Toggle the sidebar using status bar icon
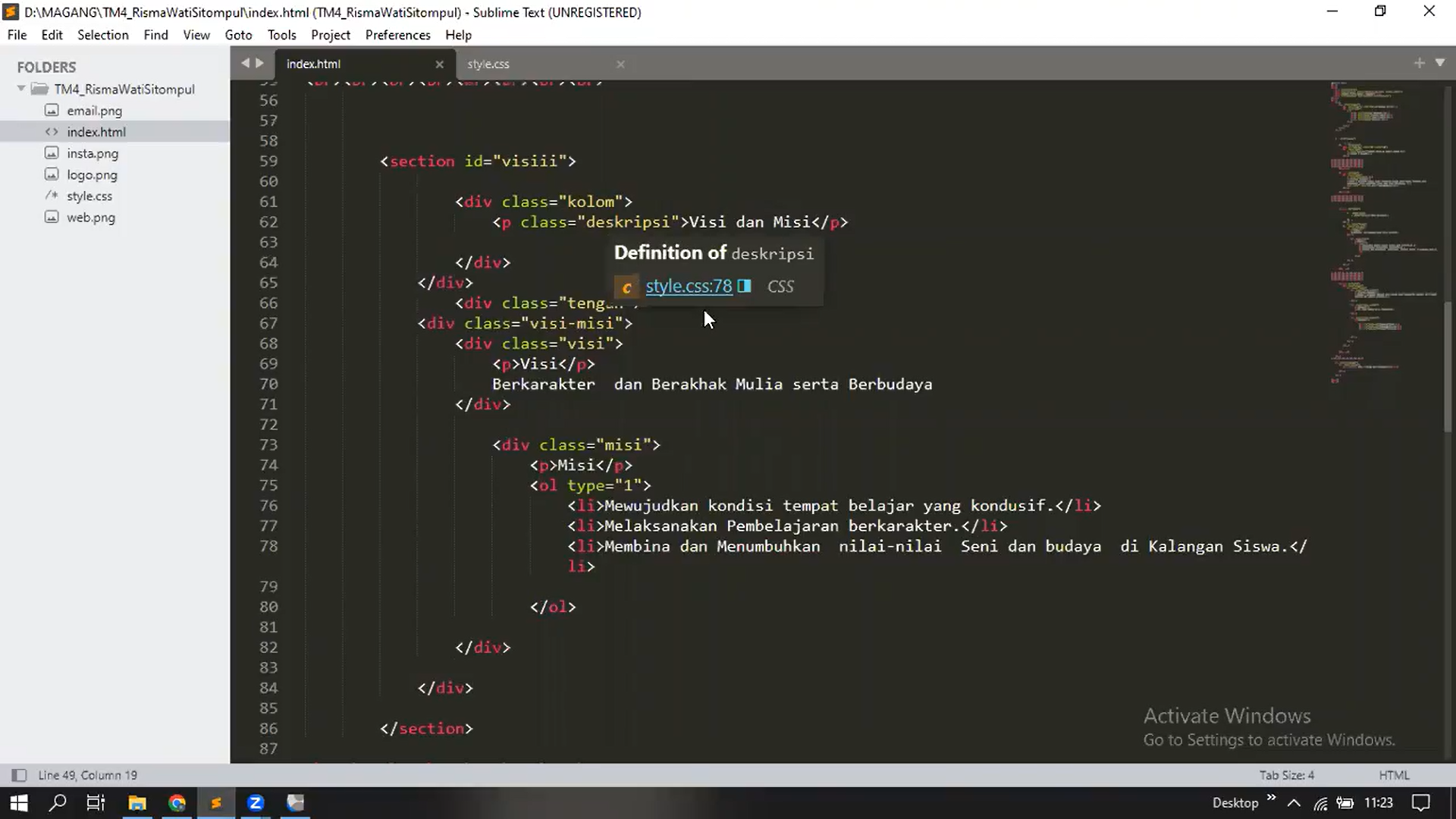Viewport: 1456px width, 819px height. coord(19,775)
